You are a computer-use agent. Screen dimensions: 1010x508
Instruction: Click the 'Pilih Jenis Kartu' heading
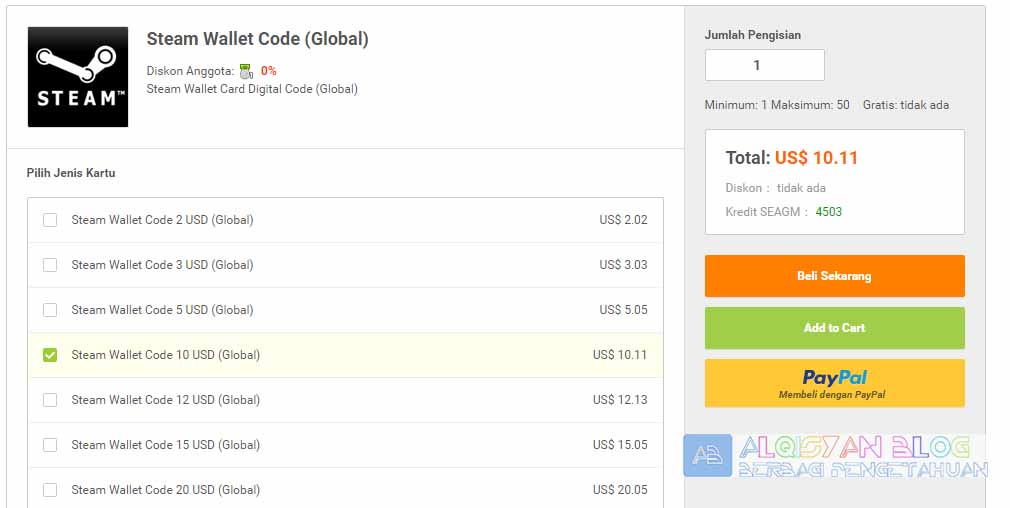[71, 173]
